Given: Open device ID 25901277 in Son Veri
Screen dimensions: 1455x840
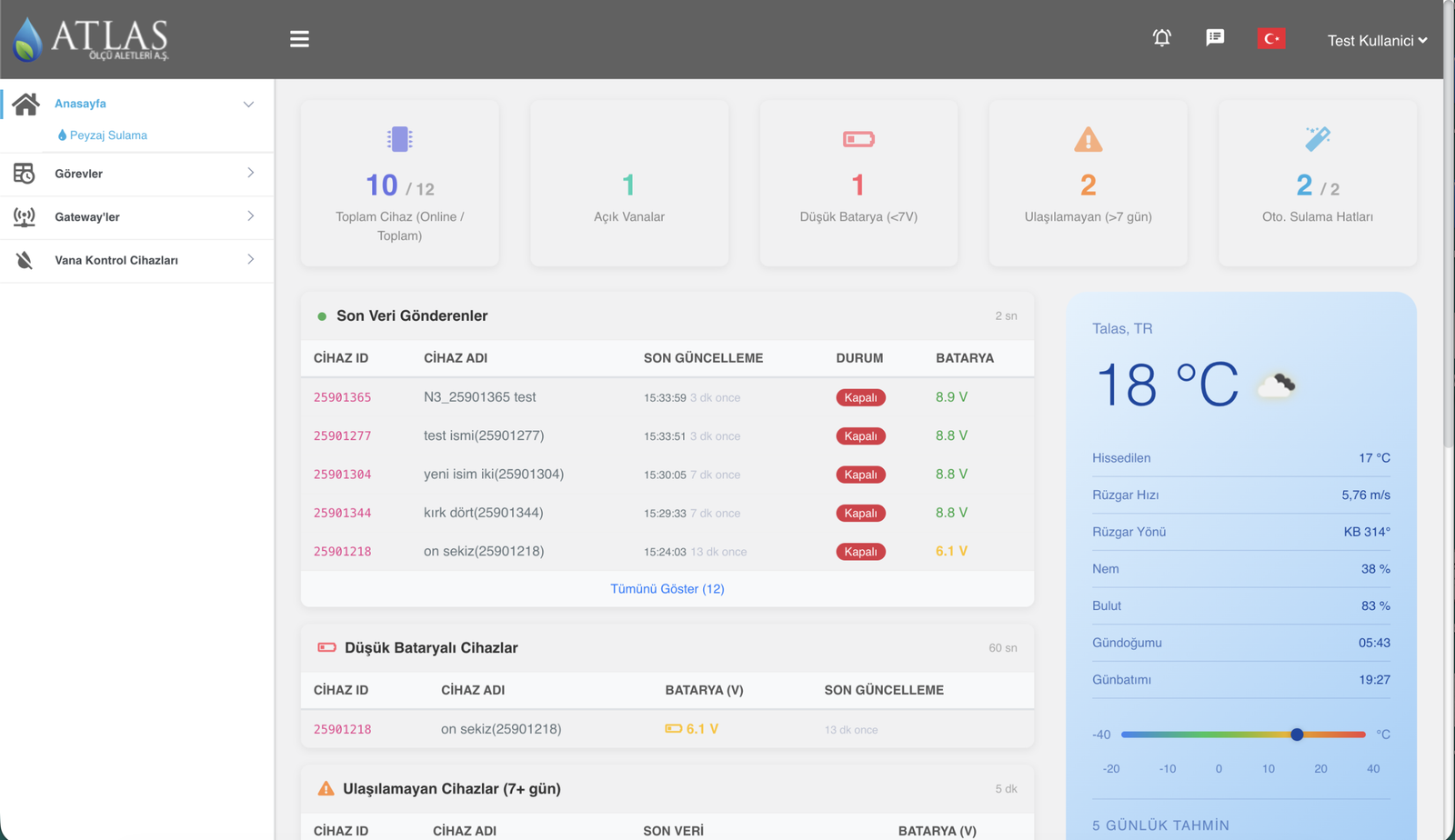Looking at the screenshot, I should click(x=342, y=435).
